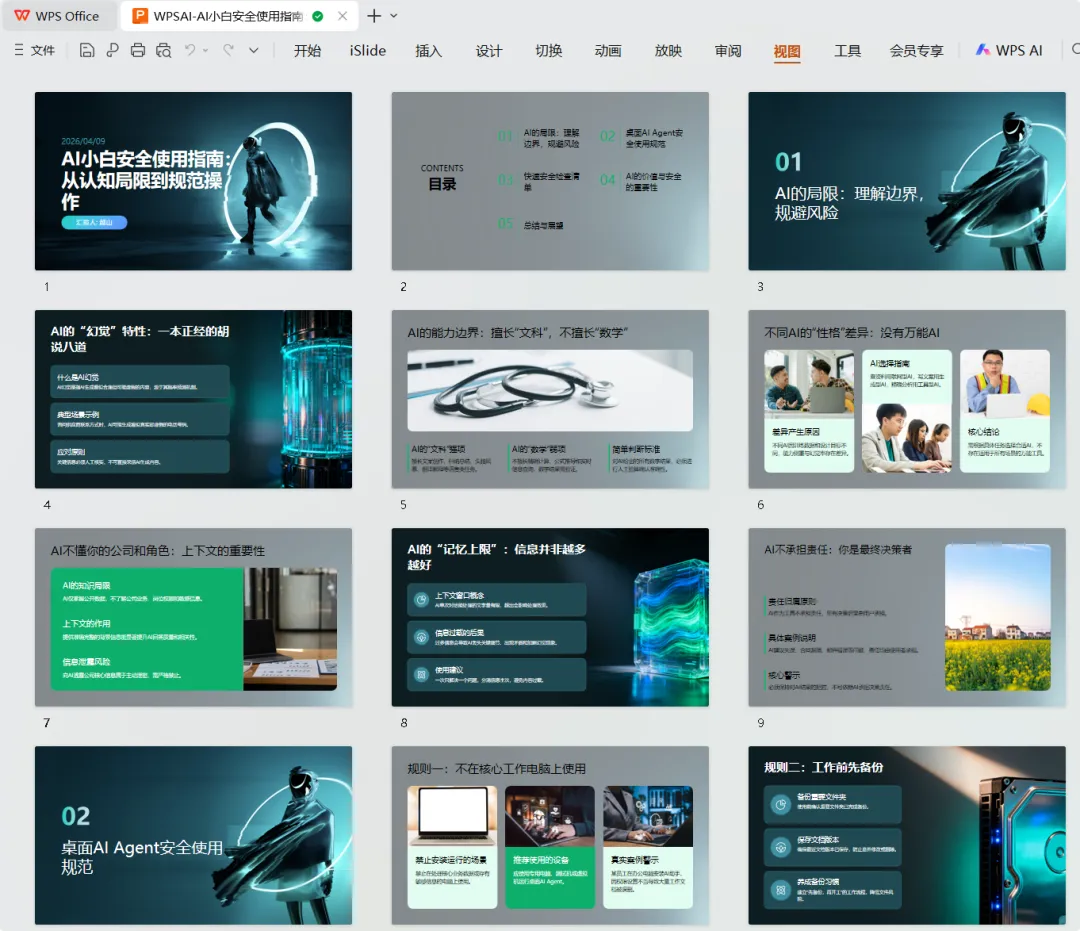Click the new tab plus icon

pos(374,16)
